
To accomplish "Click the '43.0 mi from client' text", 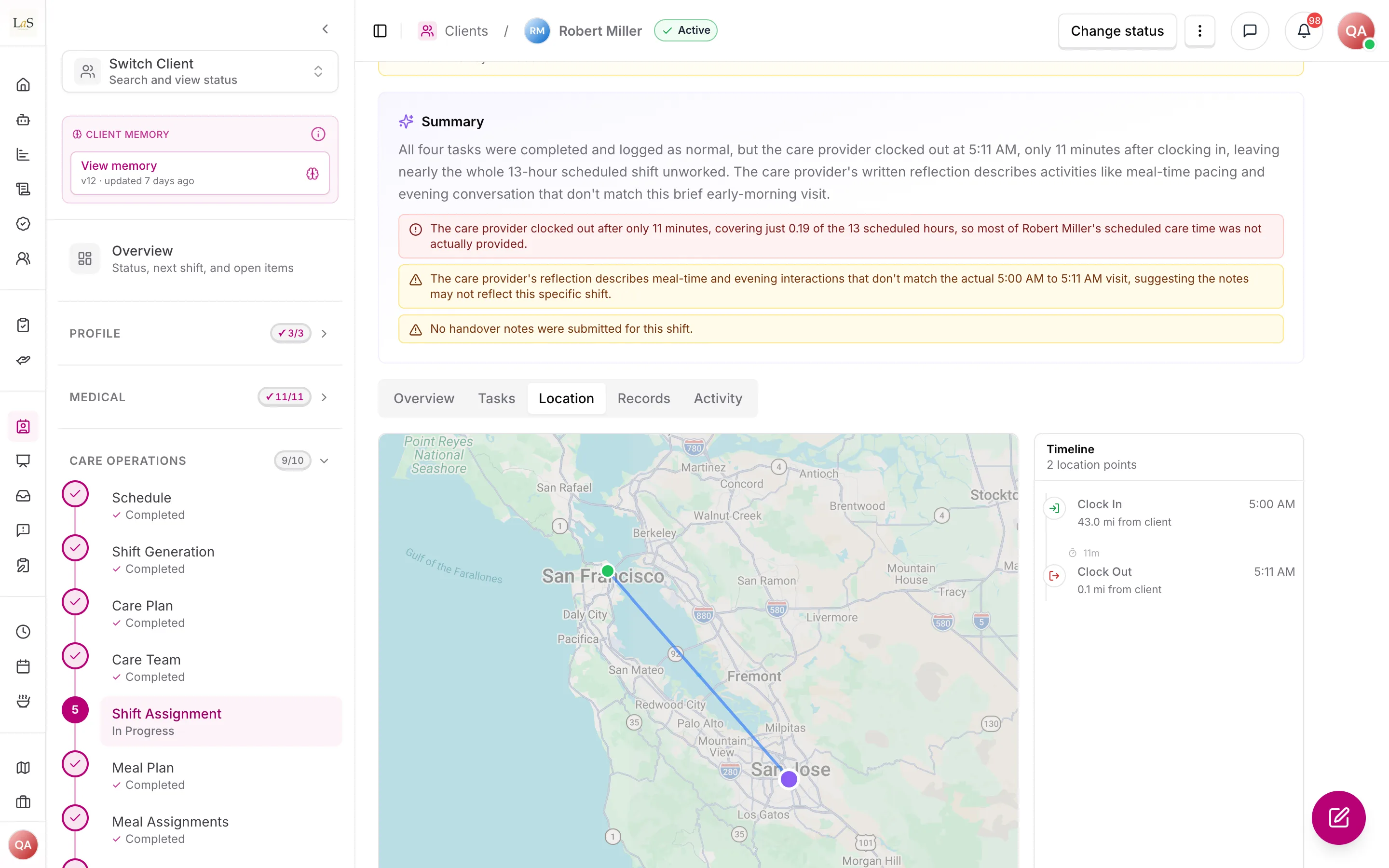I will (1124, 522).
